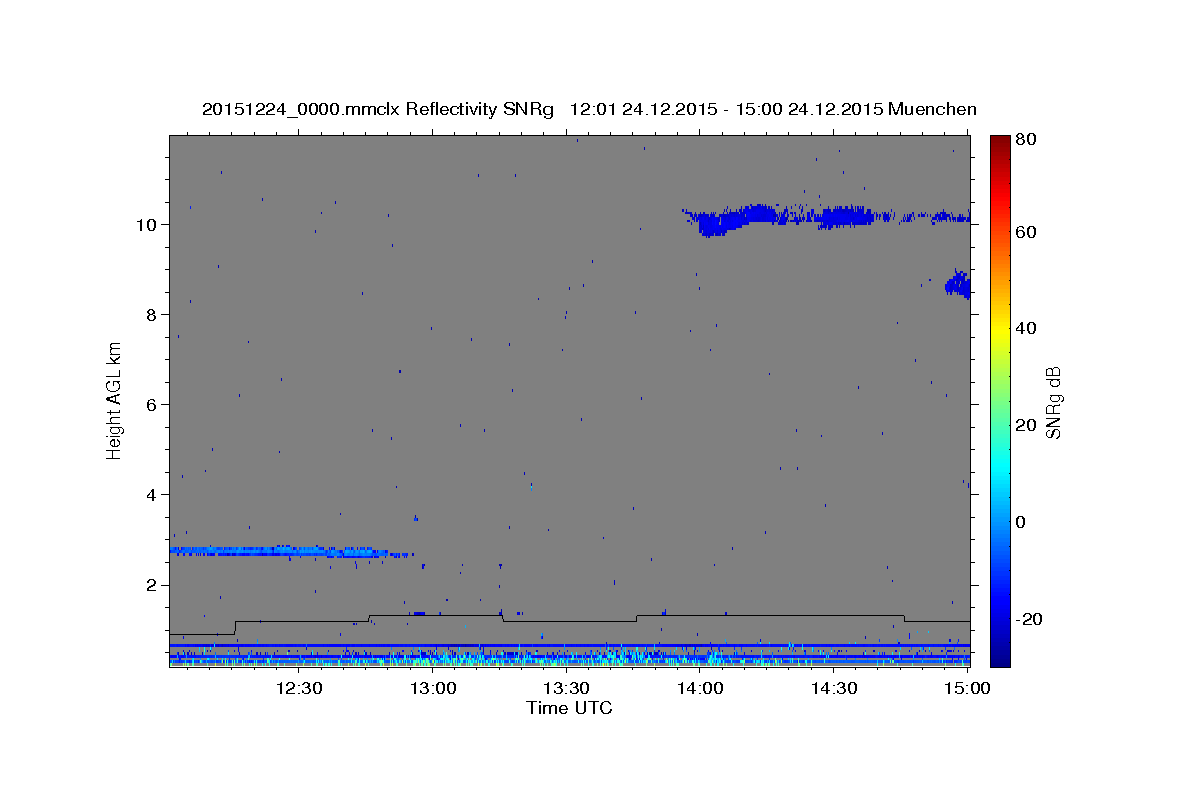Click the colorbar value 60
The height and width of the screenshot is (800, 1200).
[x=1026, y=232]
